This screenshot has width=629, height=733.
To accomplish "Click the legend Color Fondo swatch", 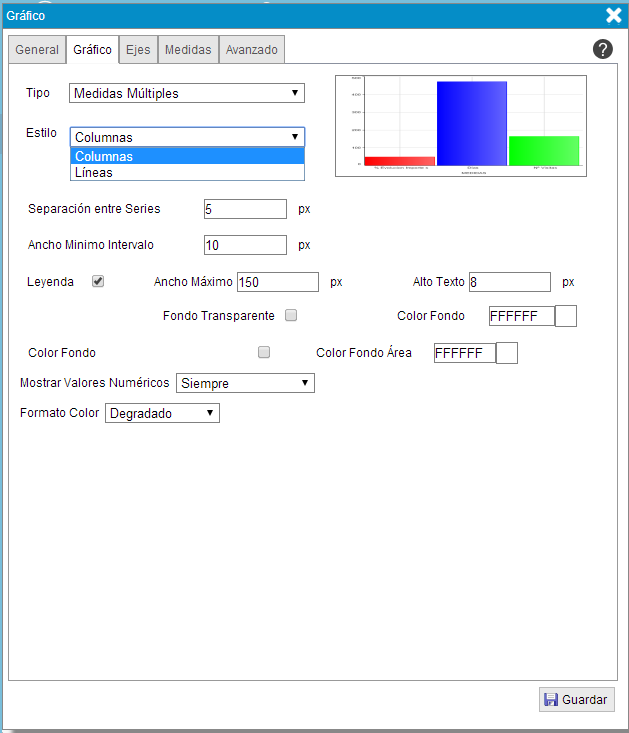I will coord(566,316).
